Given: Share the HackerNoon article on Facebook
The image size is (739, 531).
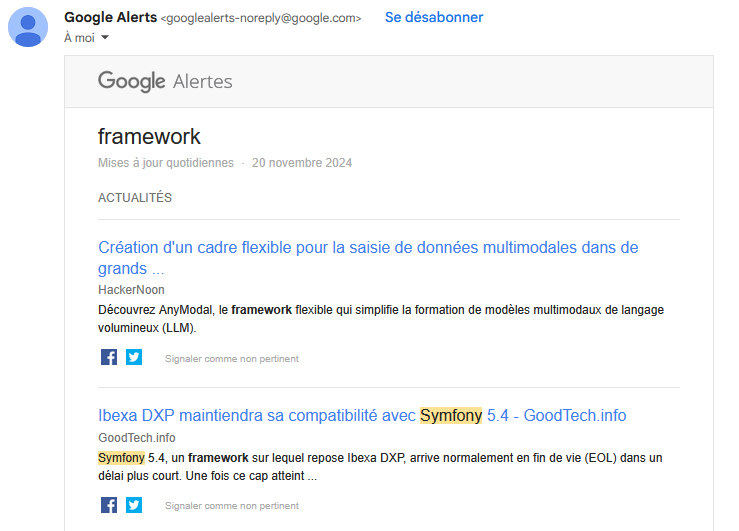Looking at the screenshot, I should 109,357.
